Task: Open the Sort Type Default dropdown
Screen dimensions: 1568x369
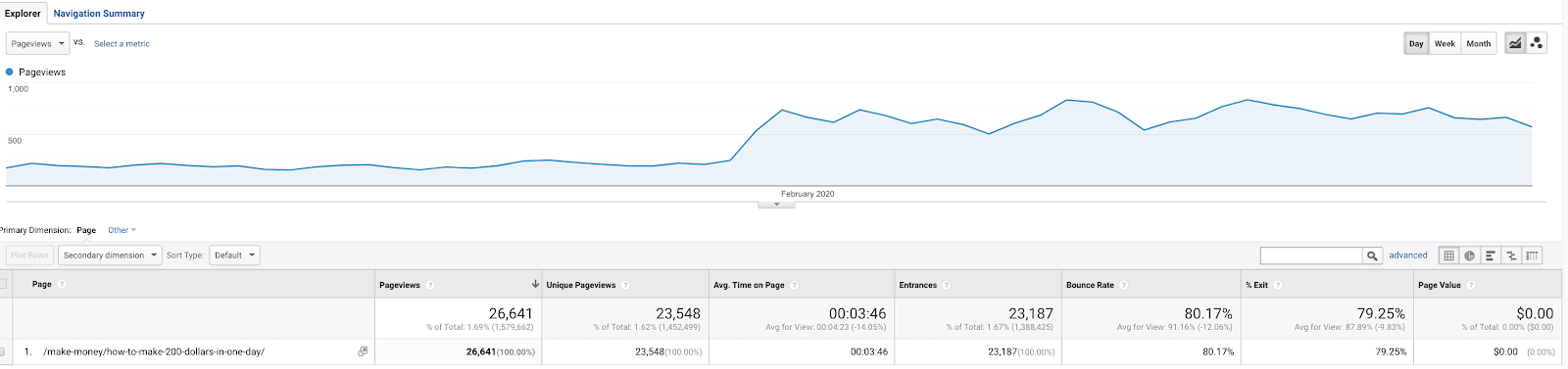Action: tap(235, 255)
